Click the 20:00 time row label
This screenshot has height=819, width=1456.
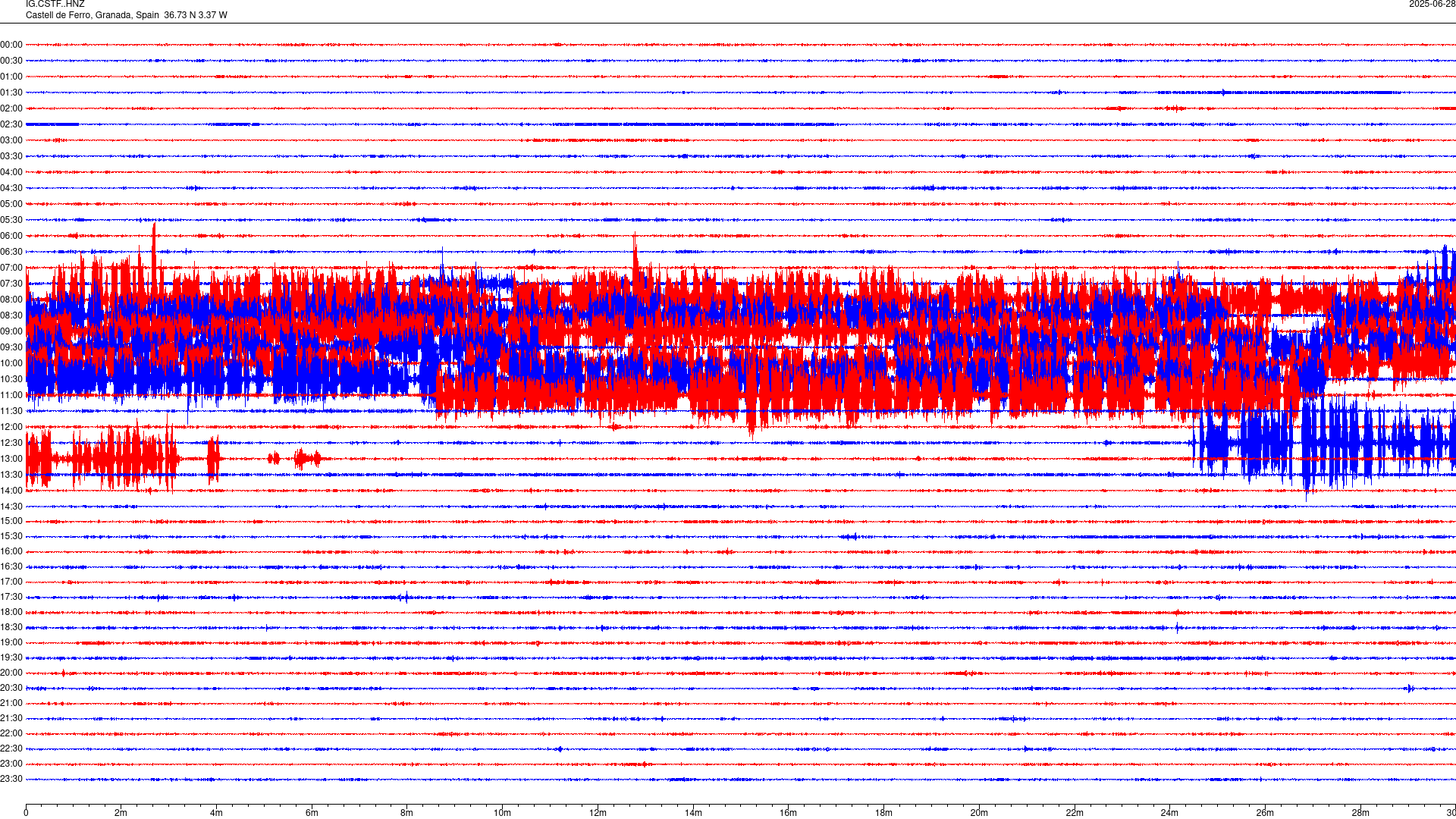[x=11, y=673]
